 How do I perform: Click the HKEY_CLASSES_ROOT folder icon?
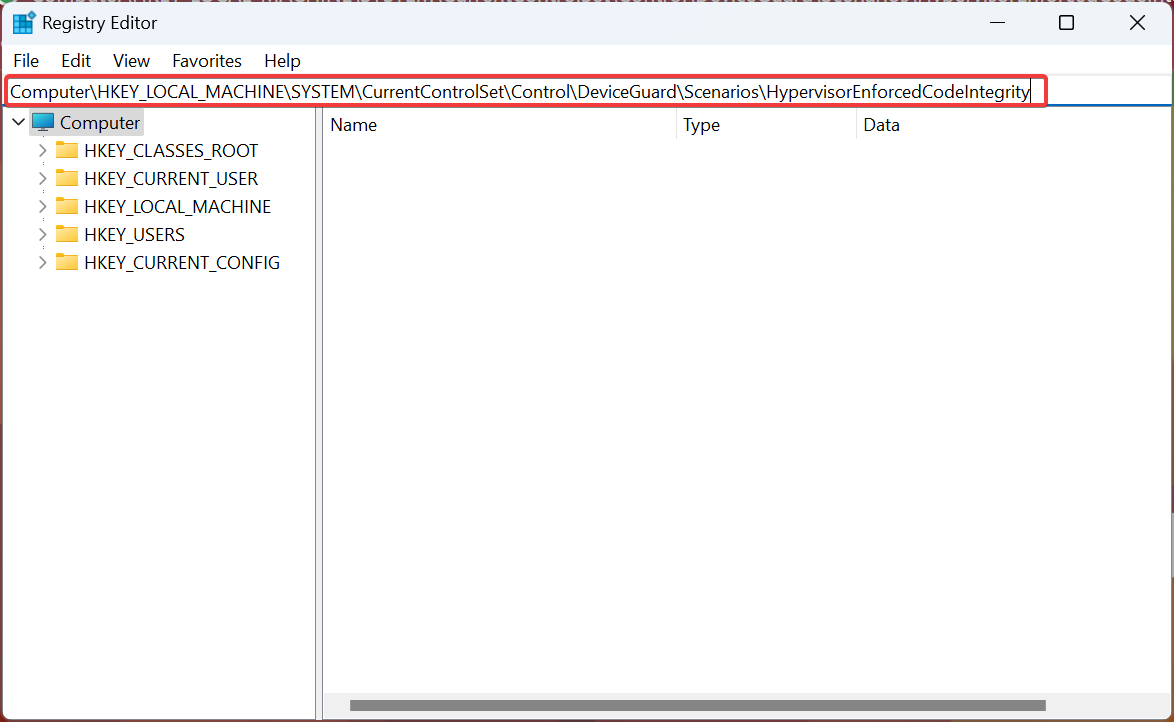point(67,150)
